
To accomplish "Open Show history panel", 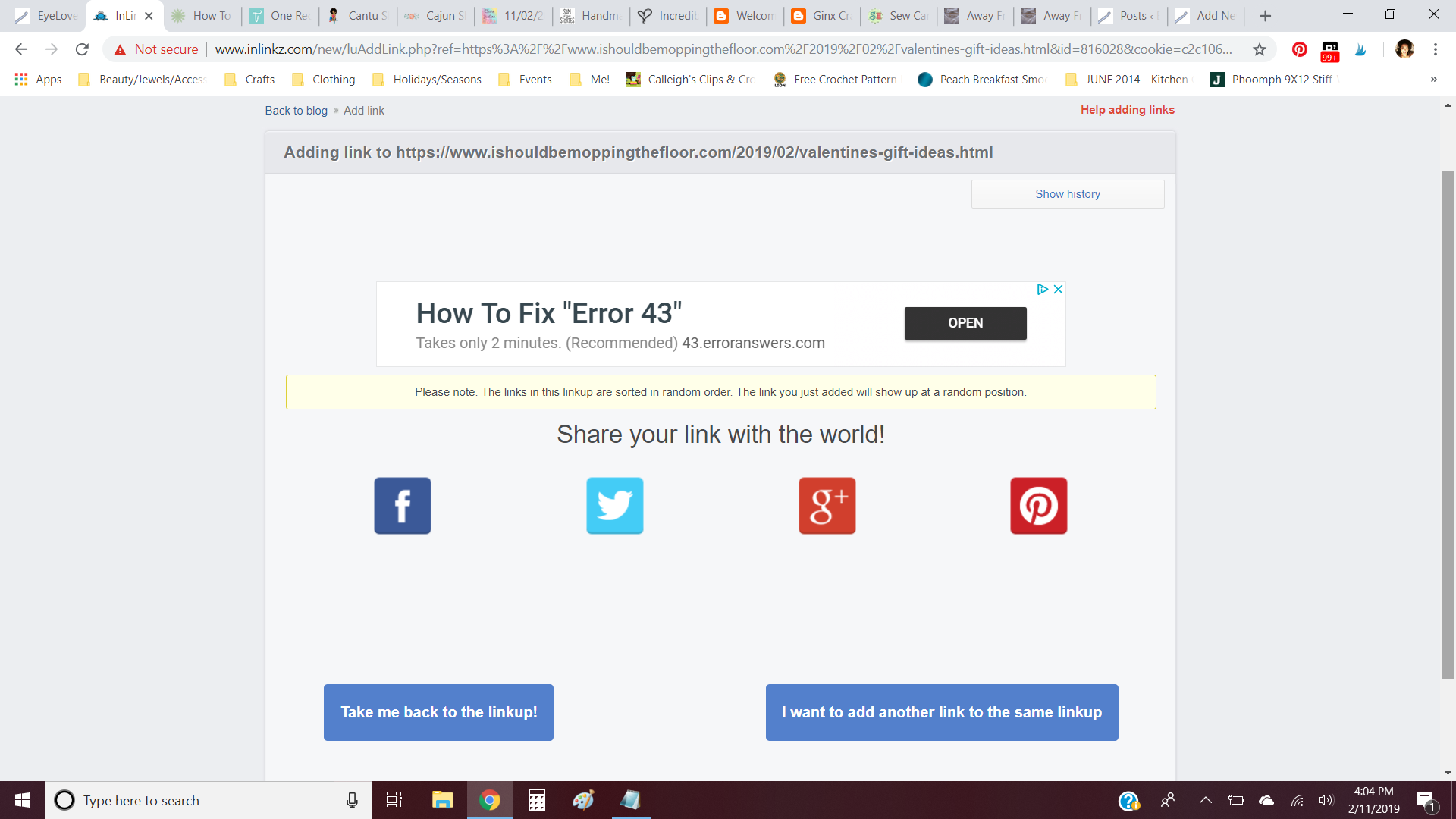I will coord(1067,194).
